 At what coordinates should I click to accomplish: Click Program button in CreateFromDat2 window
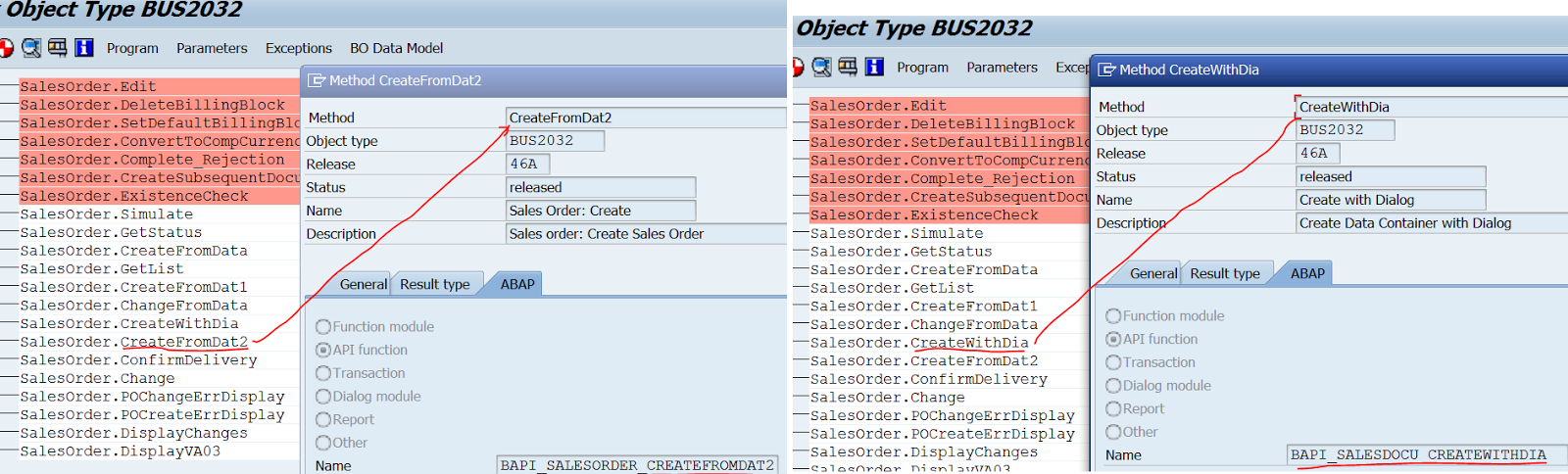click(x=132, y=48)
